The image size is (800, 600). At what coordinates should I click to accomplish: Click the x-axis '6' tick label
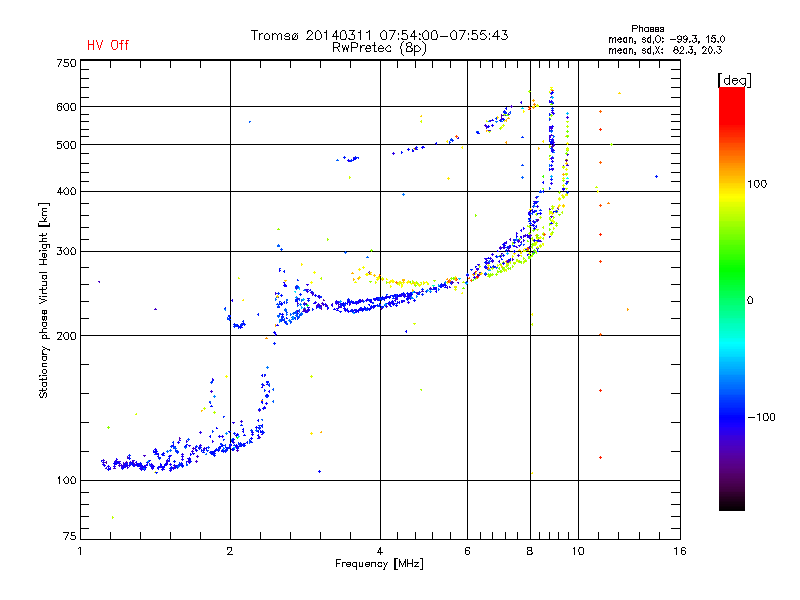467,551
